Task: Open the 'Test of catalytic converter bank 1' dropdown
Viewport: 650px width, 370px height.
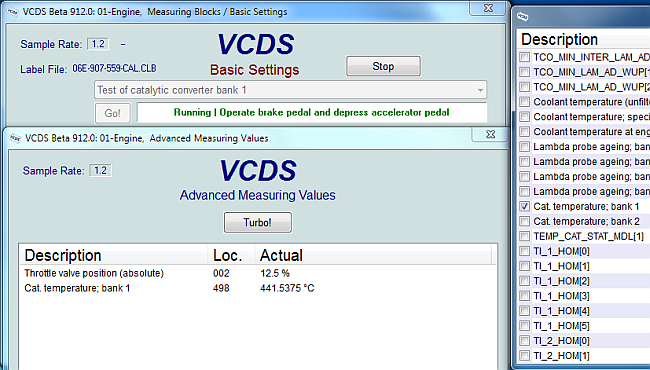Action: (290, 90)
